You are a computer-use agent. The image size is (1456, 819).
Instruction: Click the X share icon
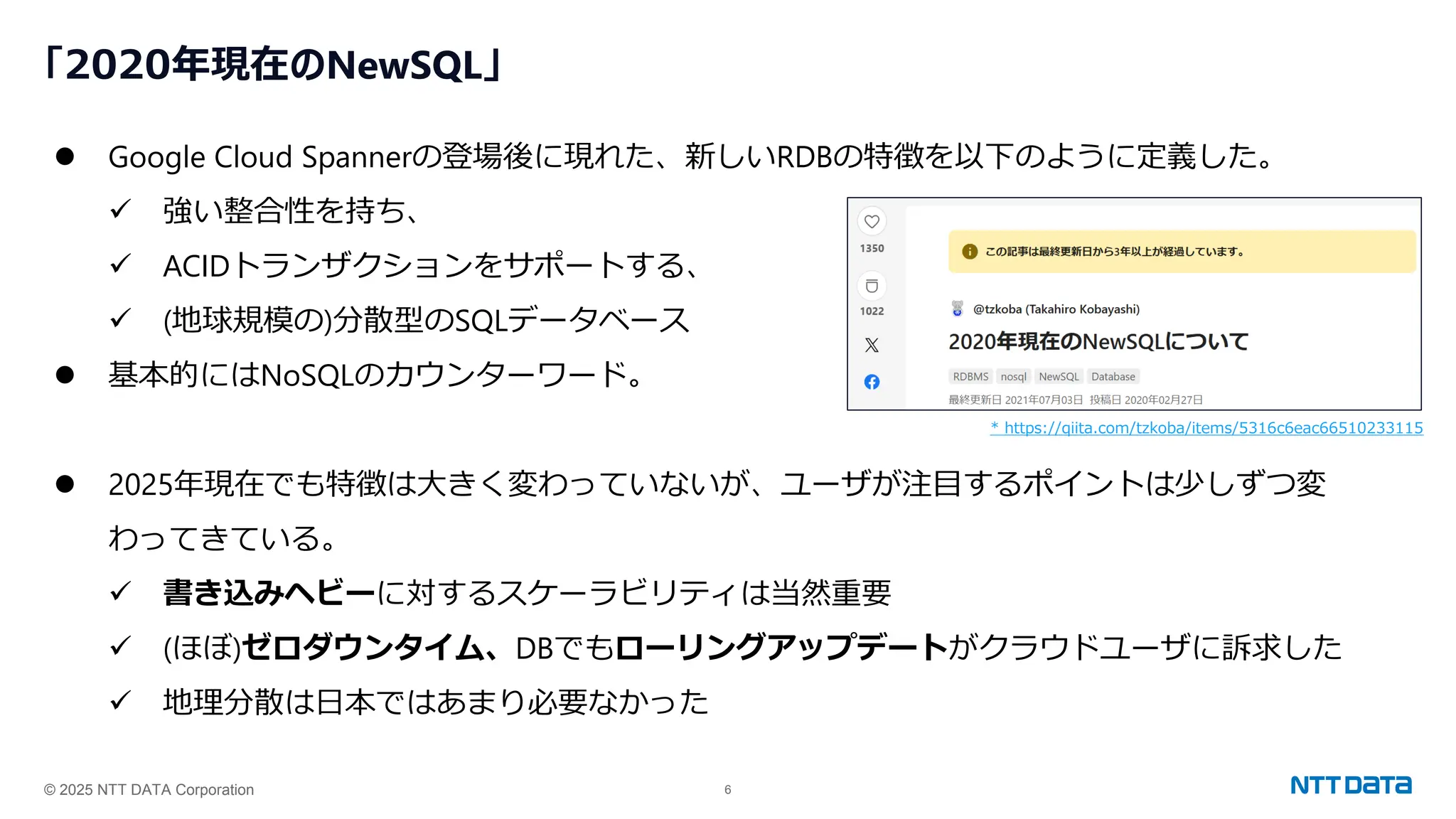[872, 345]
